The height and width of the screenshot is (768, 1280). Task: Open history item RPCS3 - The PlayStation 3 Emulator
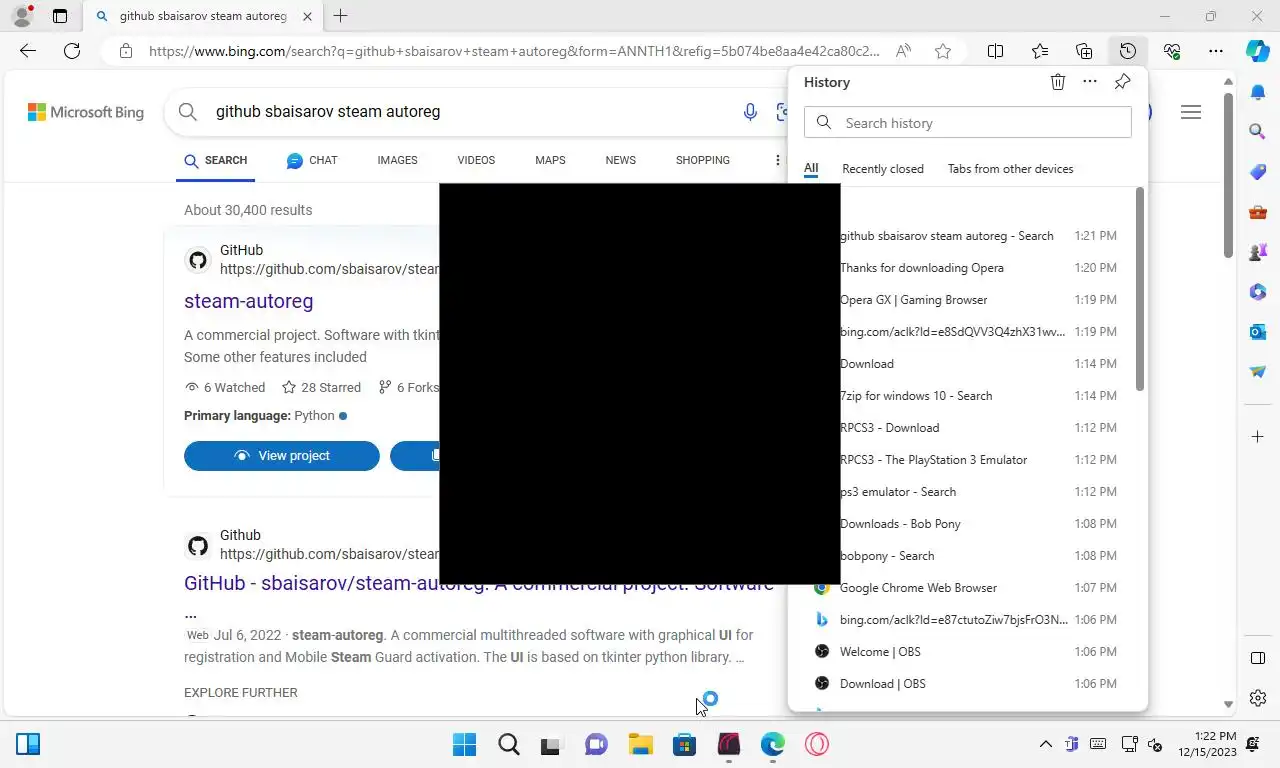click(x=967, y=460)
